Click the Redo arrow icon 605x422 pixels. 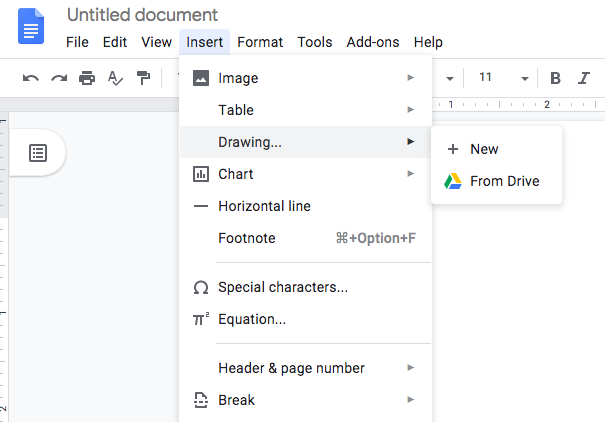click(x=59, y=78)
